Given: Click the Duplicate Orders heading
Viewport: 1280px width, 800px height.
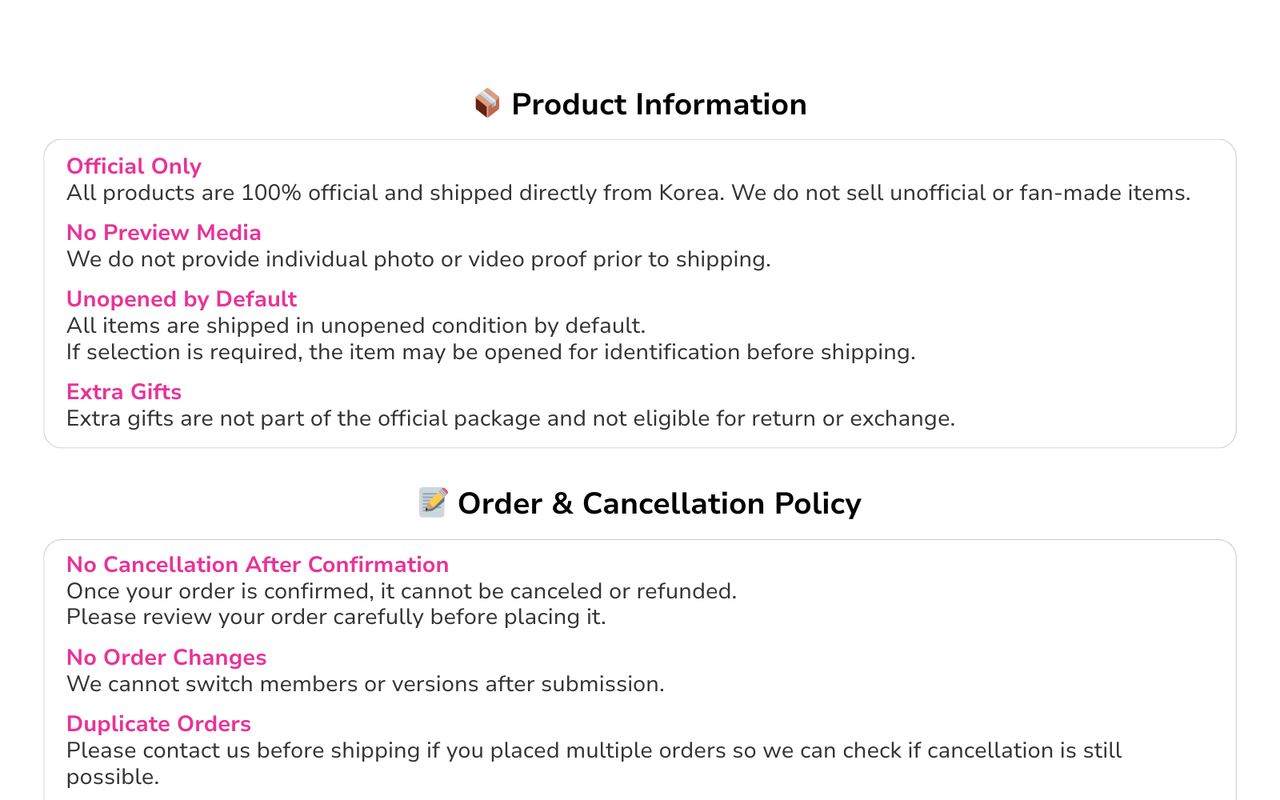Looking at the screenshot, I should (x=159, y=724).
